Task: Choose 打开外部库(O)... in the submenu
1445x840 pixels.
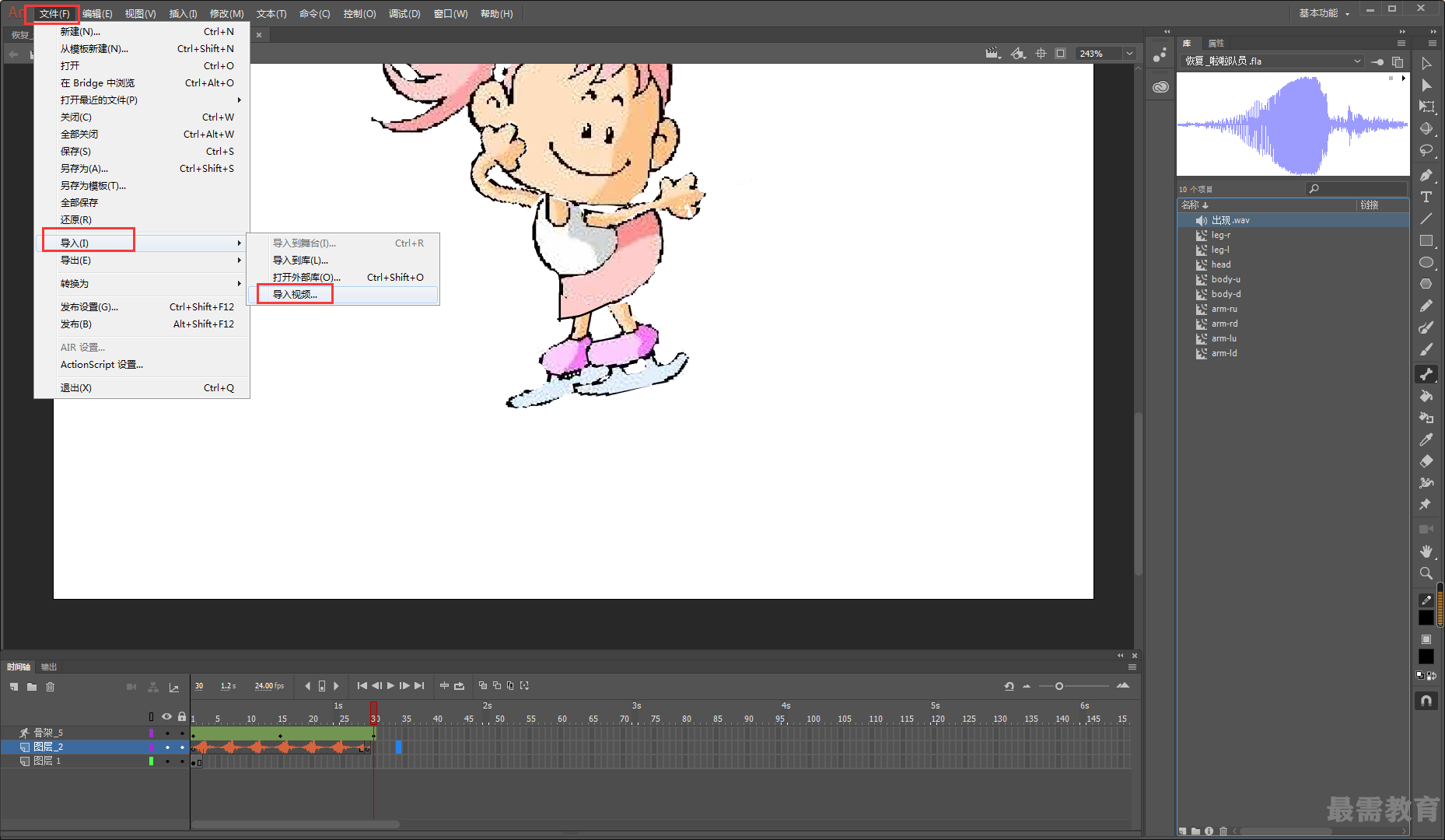Action: tap(343, 278)
